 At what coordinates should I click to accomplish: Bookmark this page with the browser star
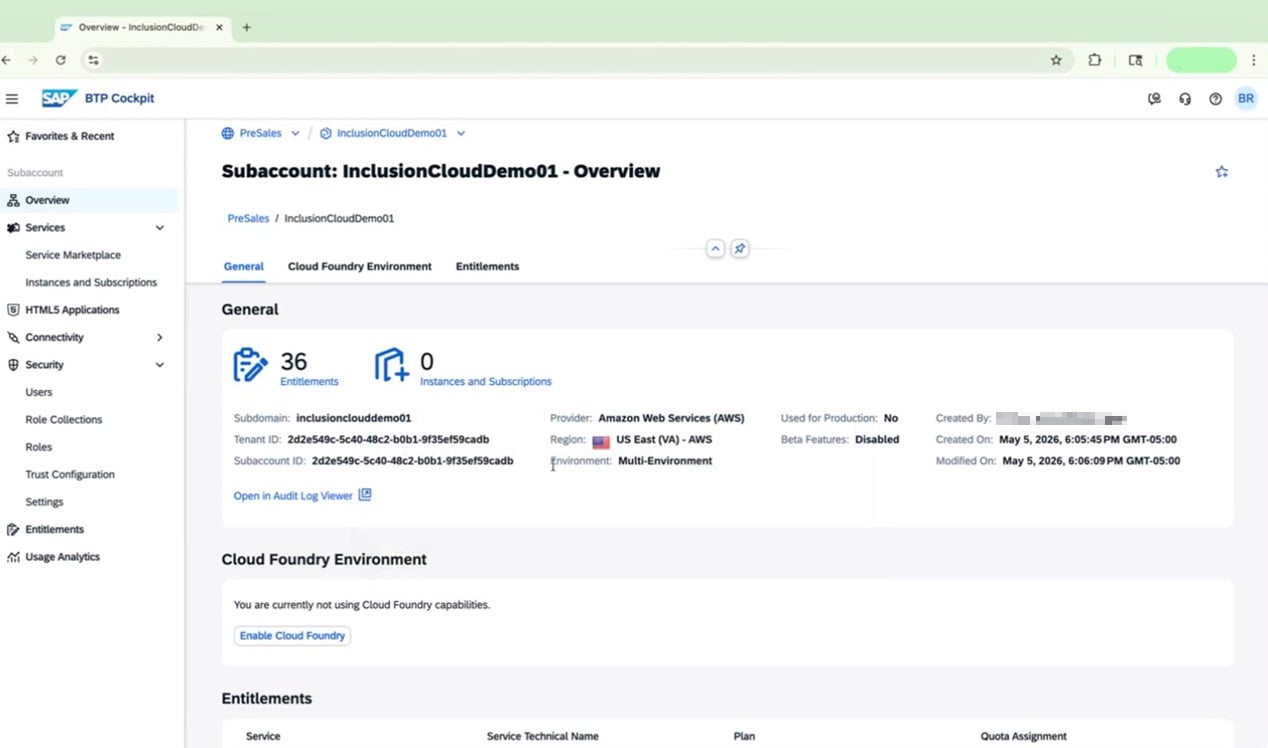(x=1056, y=60)
